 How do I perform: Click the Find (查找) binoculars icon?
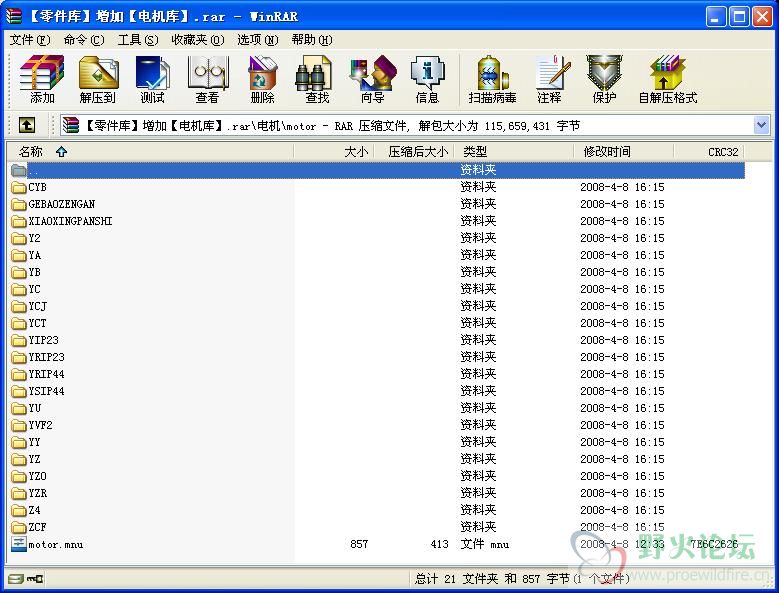(317, 79)
